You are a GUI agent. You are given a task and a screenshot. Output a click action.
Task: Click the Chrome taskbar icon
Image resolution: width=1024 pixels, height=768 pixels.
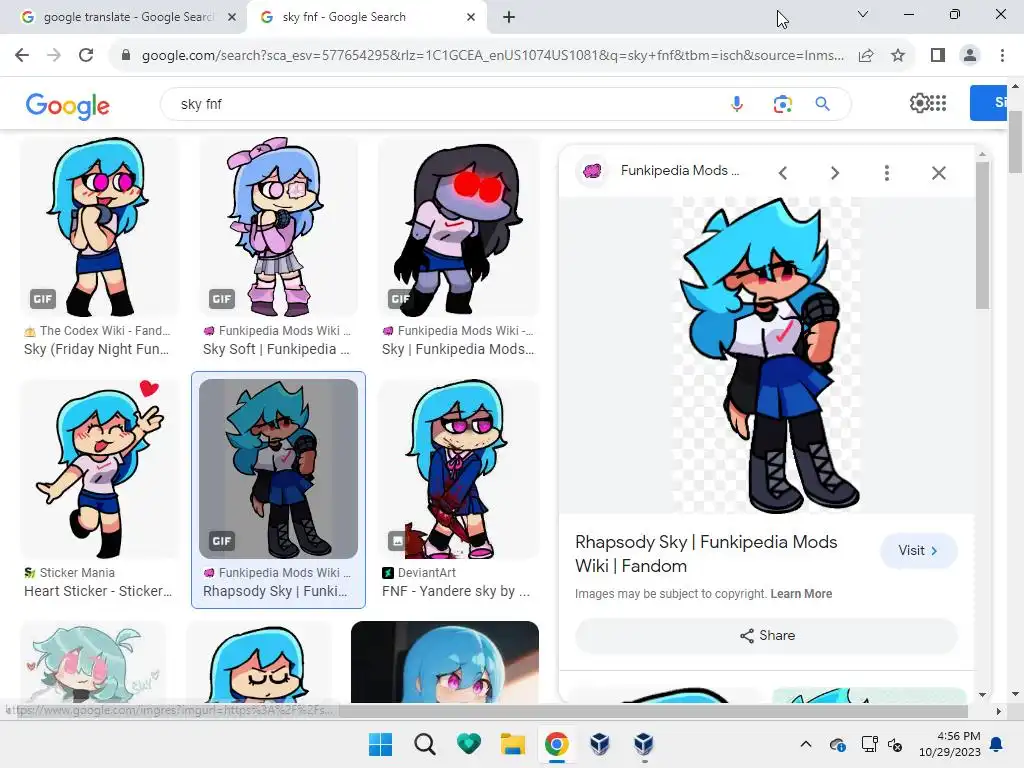point(556,744)
